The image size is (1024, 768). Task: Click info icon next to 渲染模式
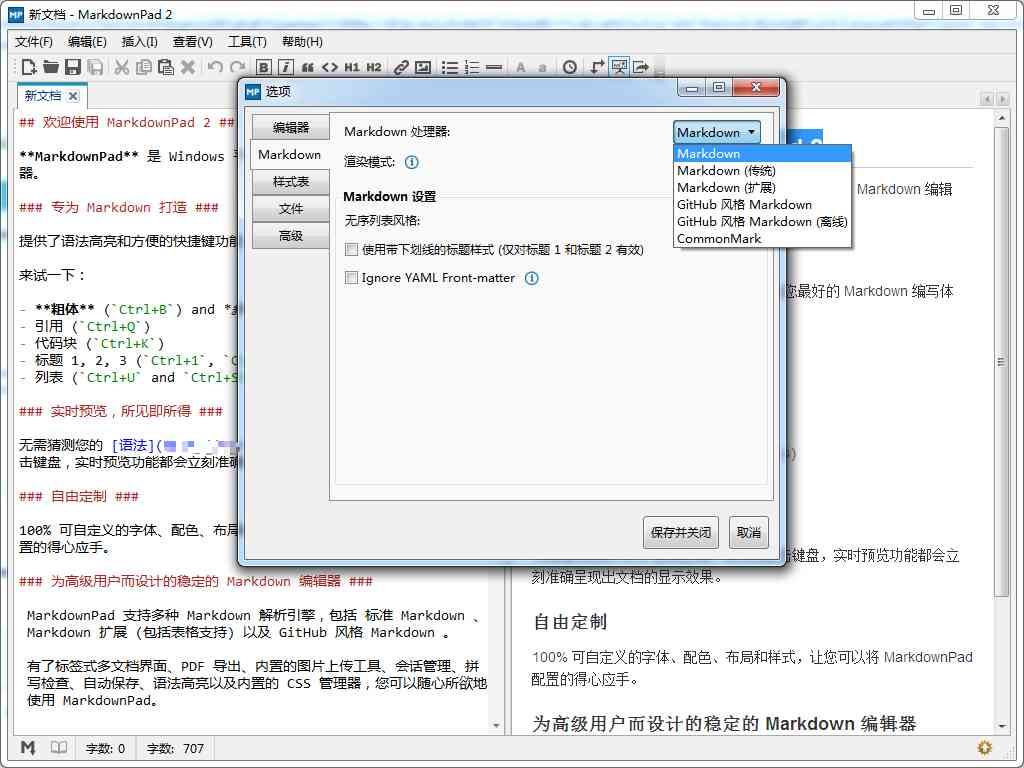411,162
